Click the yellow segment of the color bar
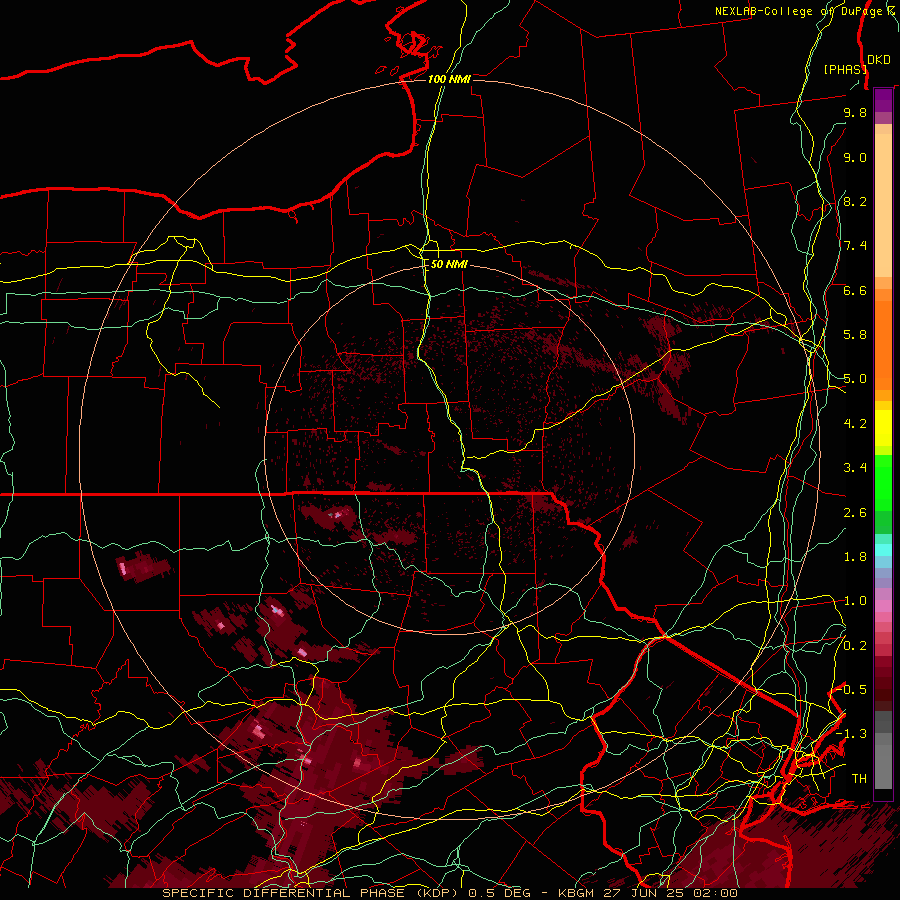 883,428
